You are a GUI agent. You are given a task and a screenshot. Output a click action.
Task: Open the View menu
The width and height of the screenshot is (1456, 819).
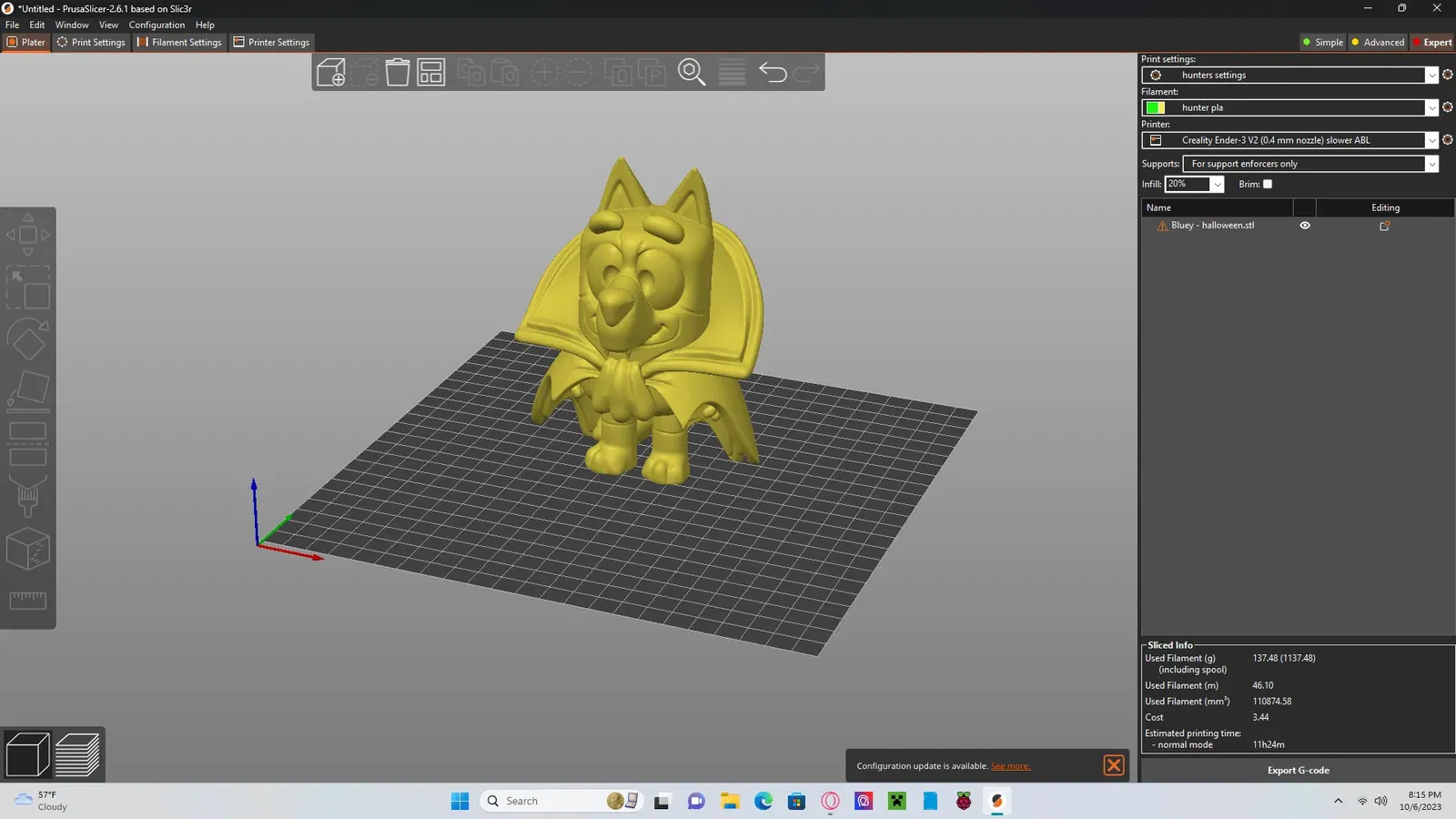108,25
